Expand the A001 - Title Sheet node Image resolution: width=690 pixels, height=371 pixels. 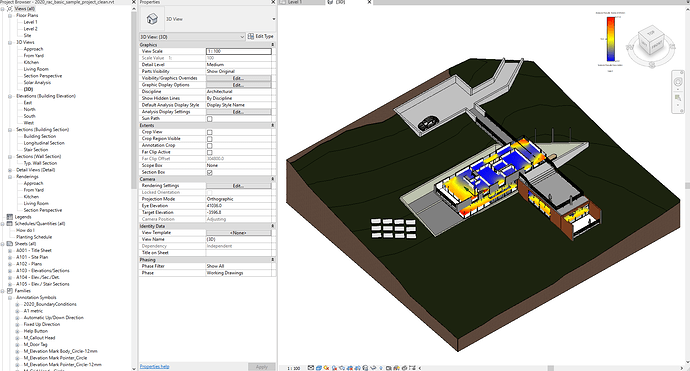(10, 250)
